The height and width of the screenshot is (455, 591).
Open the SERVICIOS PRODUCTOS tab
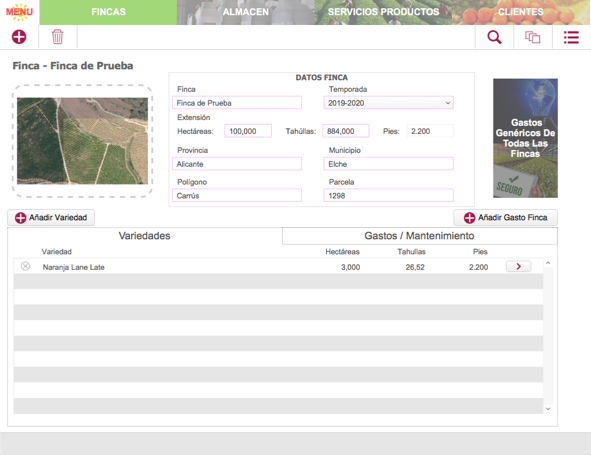[x=383, y=12]
